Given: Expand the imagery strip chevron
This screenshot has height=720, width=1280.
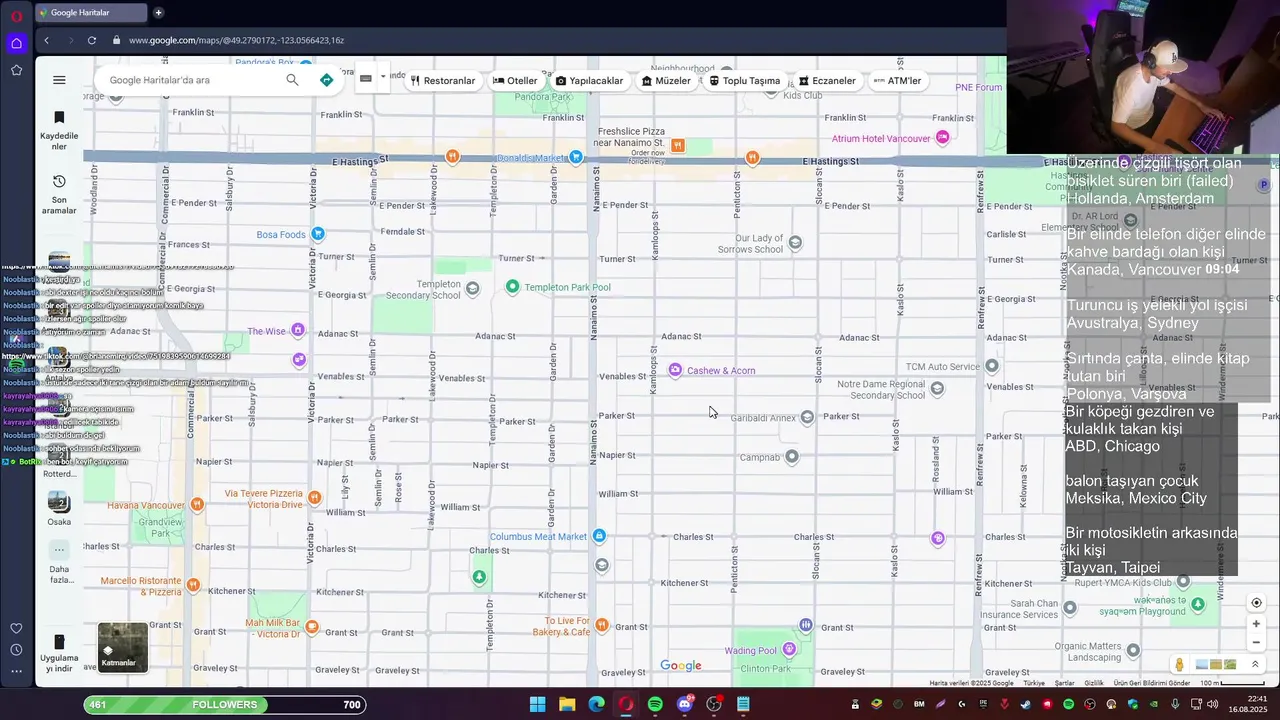Looking at the screenshot, I should [1255, 664].
